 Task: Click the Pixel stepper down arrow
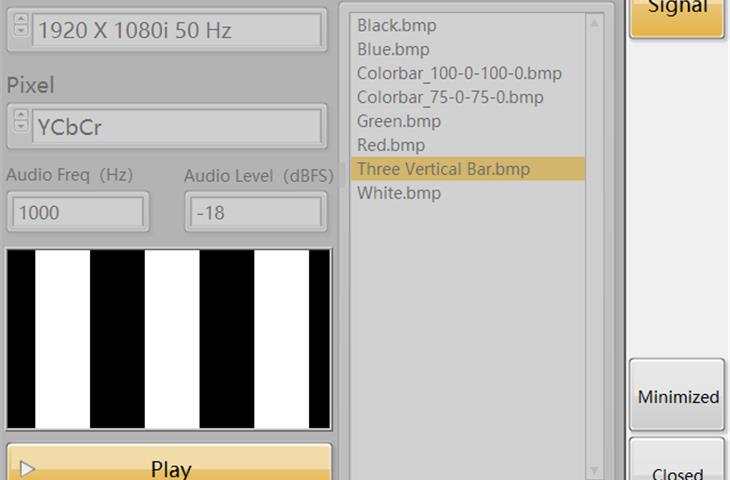tap(20, 126)
